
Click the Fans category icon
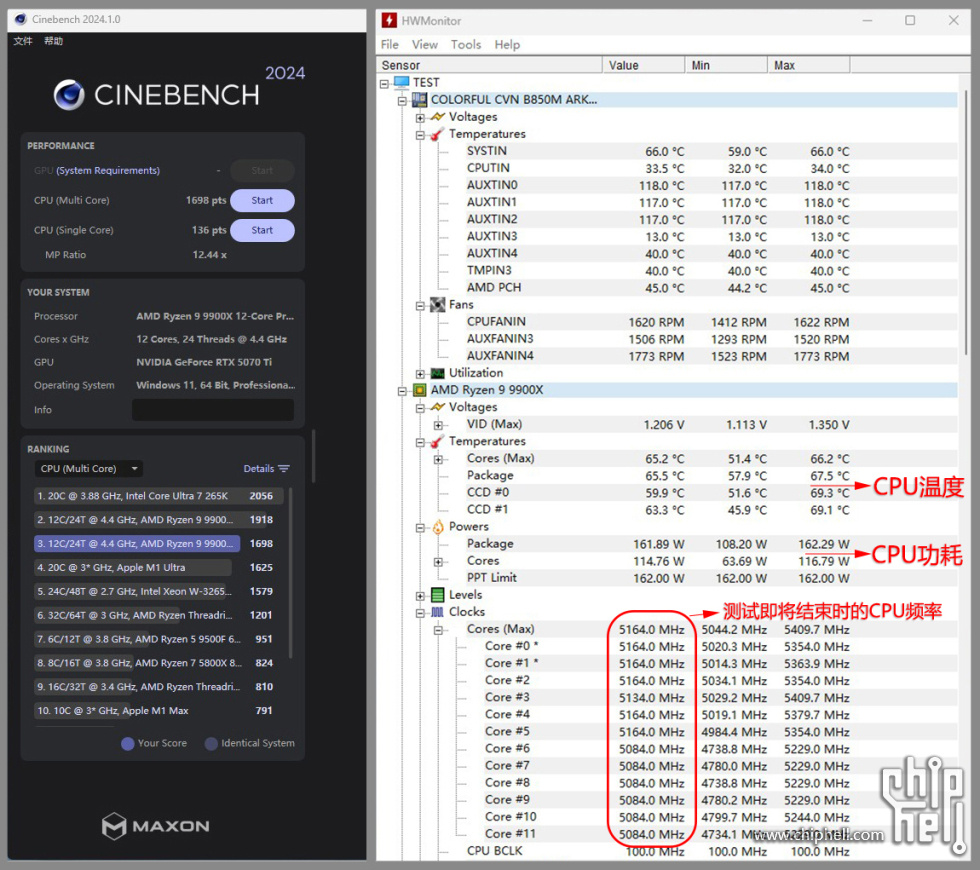click(438, 305)
